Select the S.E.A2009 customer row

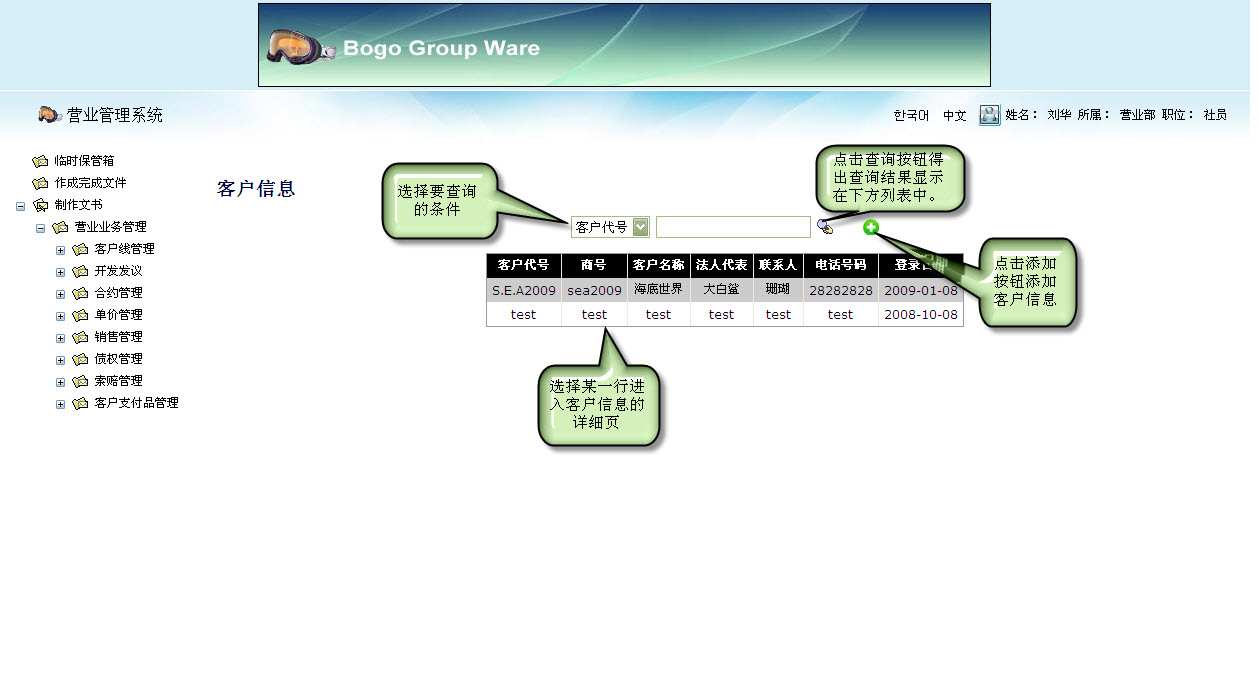[x=523, y=291]
